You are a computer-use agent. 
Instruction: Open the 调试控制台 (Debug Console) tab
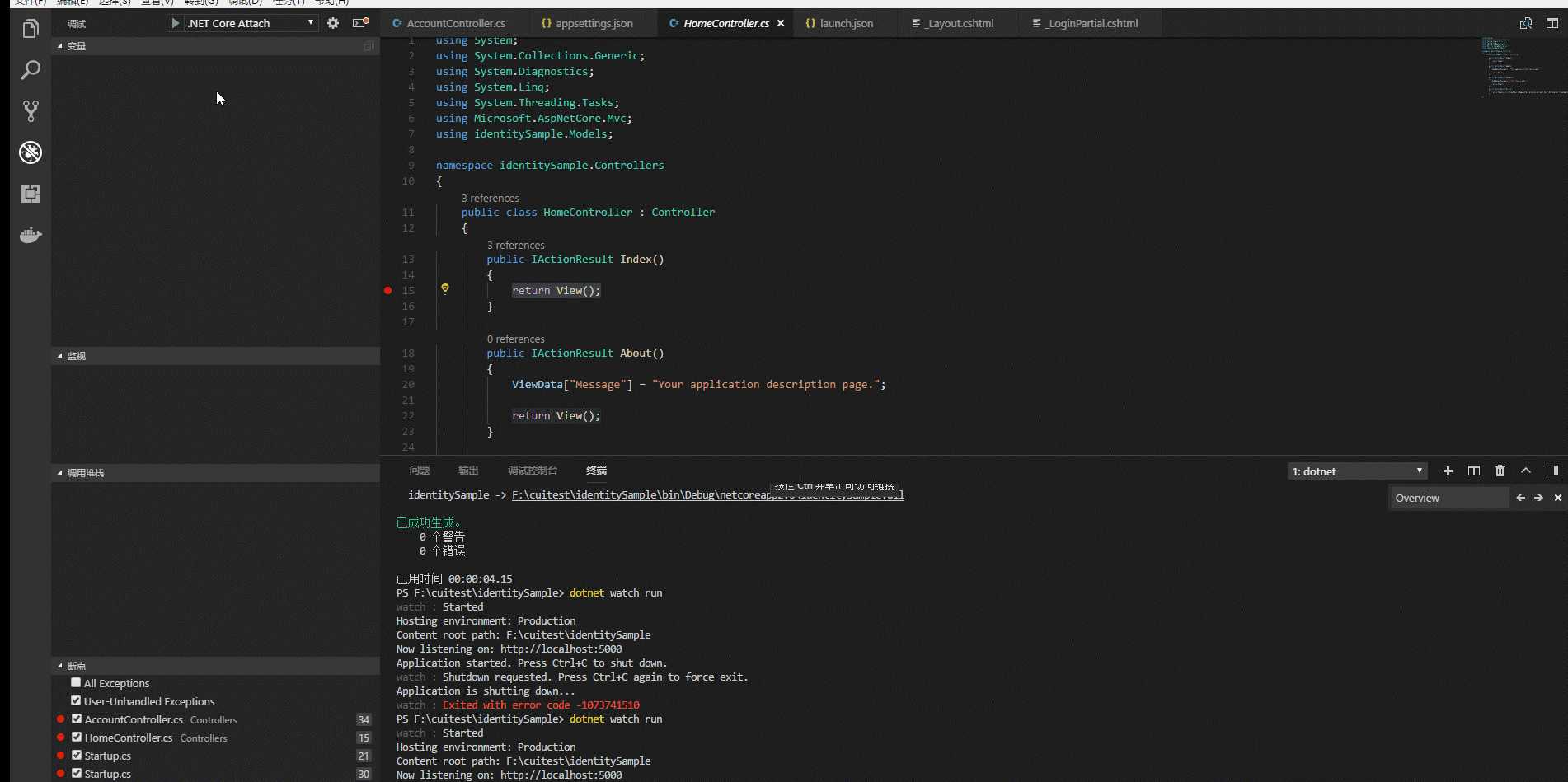point(533,471)
